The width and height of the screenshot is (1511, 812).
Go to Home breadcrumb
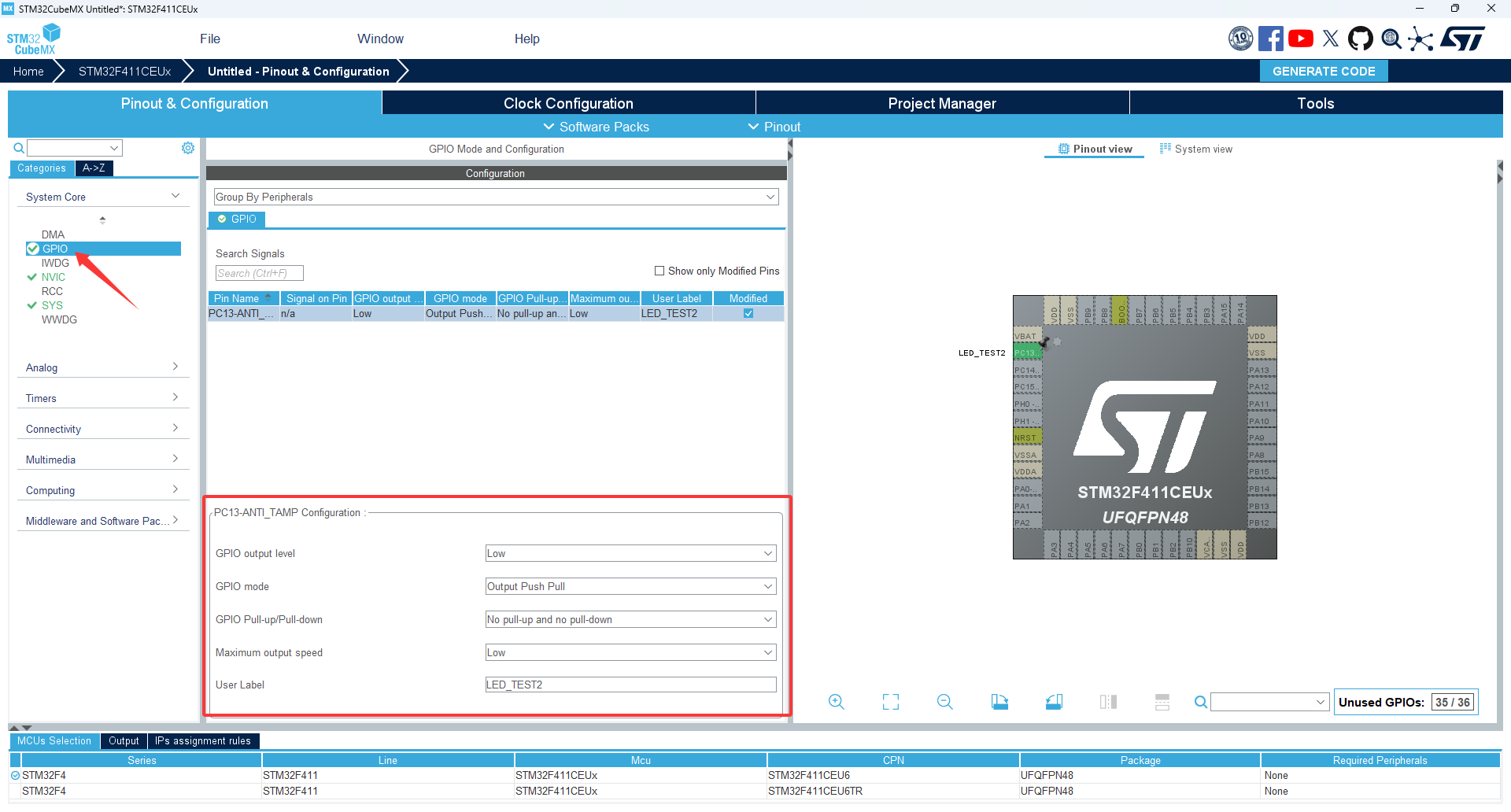coord(28,71)
